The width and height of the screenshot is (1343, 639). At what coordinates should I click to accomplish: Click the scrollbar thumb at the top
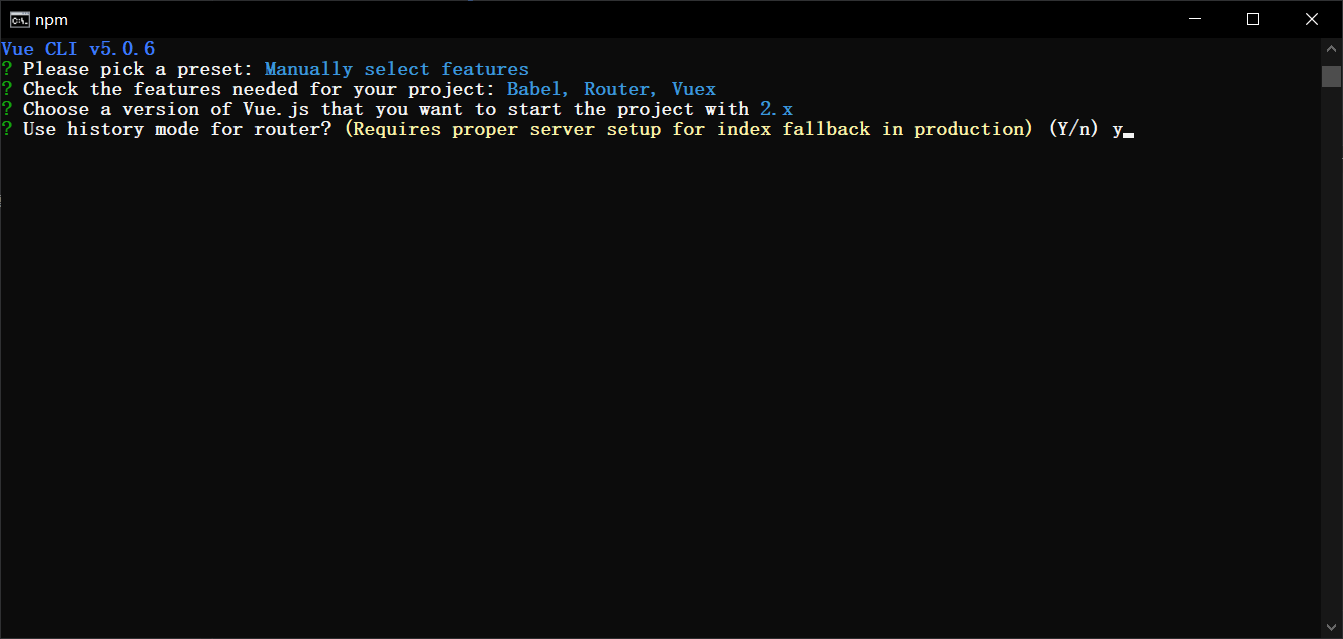pos(1331,77)
